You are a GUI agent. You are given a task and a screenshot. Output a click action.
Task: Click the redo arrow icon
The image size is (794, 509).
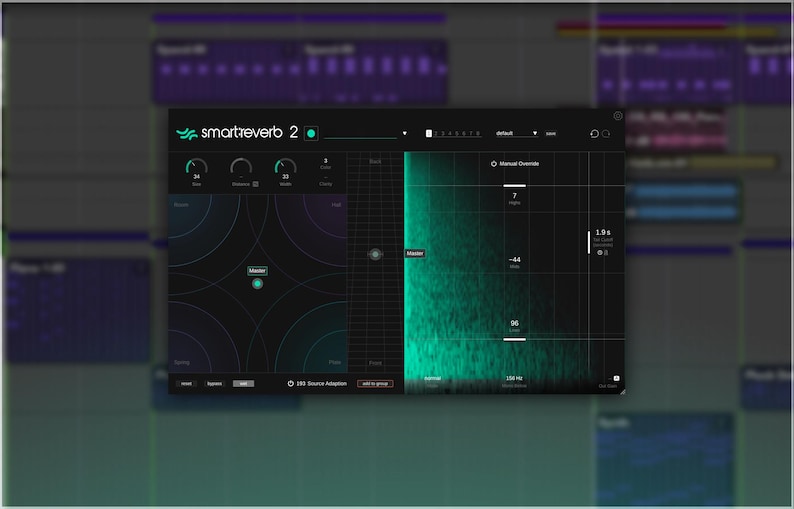point(606,134)
